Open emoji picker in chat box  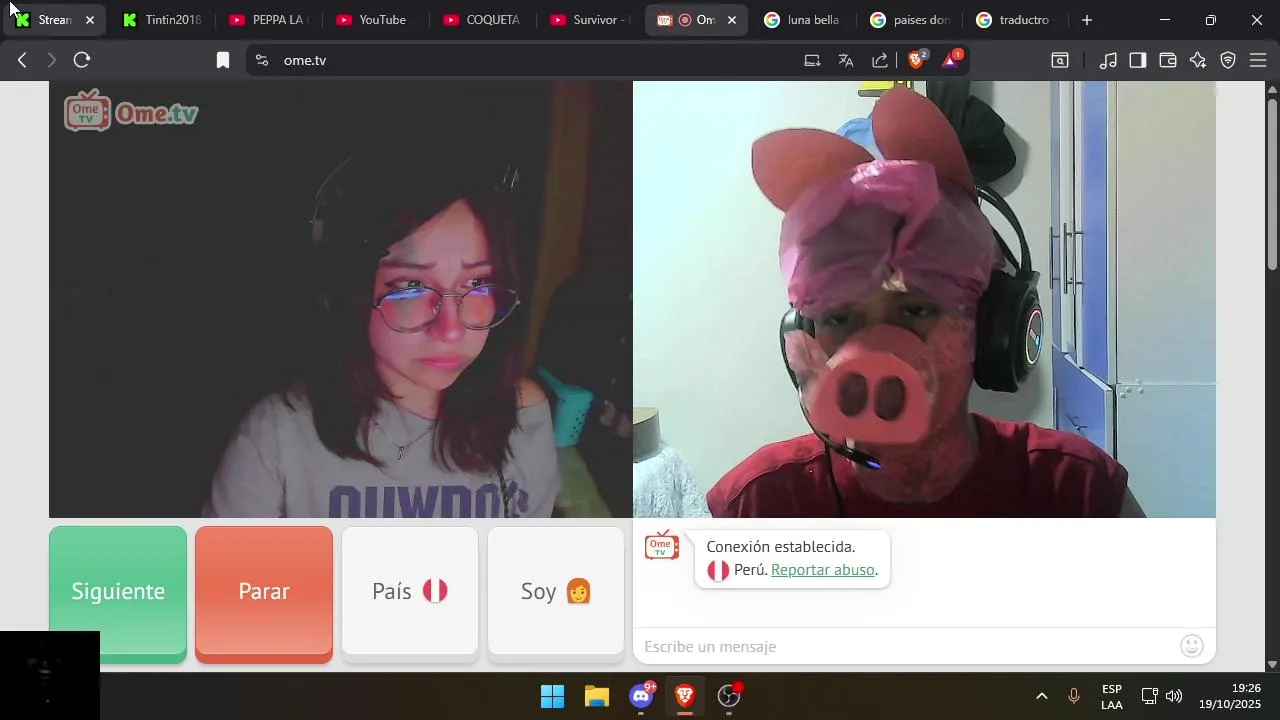1191,646
